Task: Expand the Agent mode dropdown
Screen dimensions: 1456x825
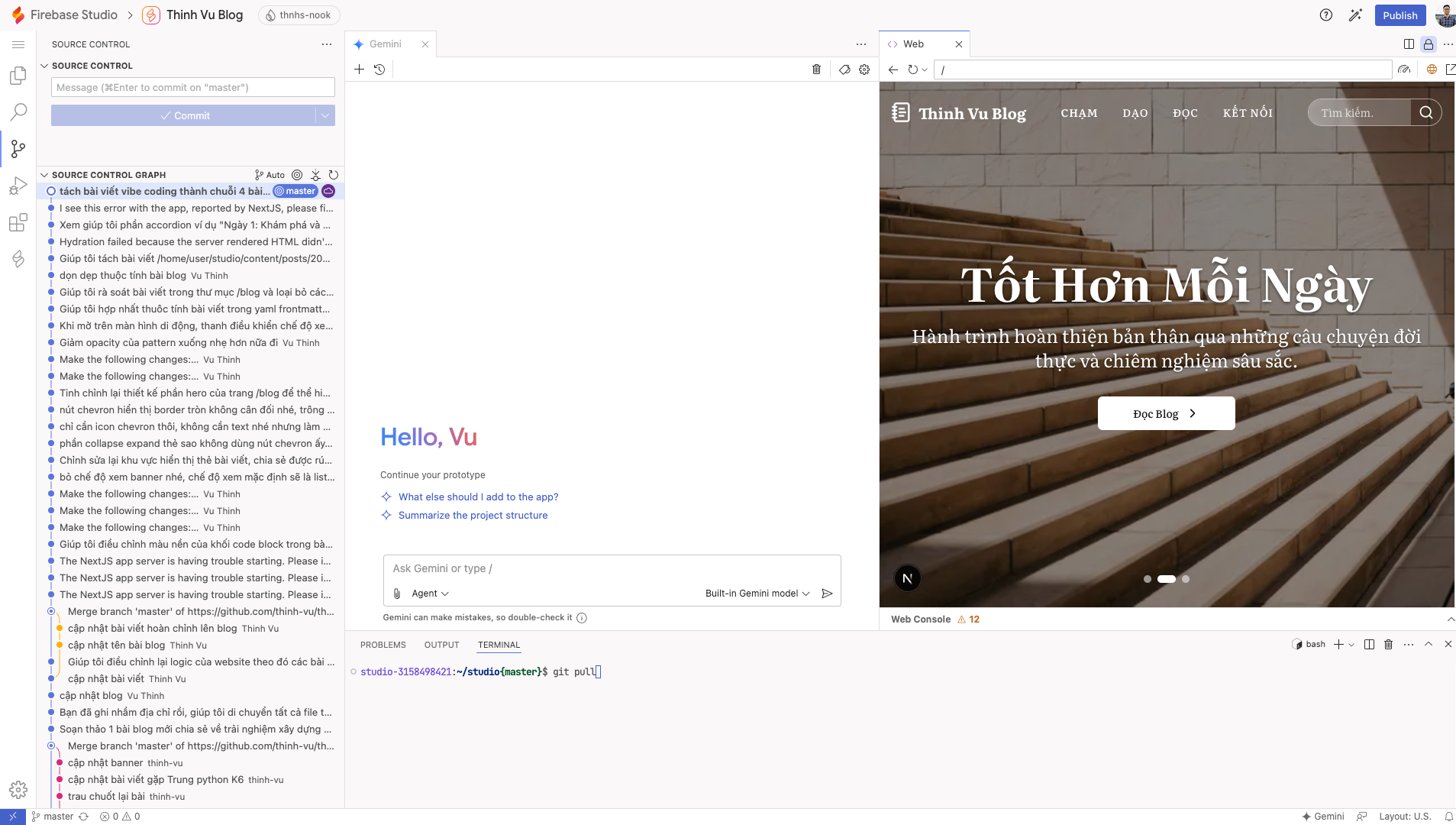Action: point(430,594)
